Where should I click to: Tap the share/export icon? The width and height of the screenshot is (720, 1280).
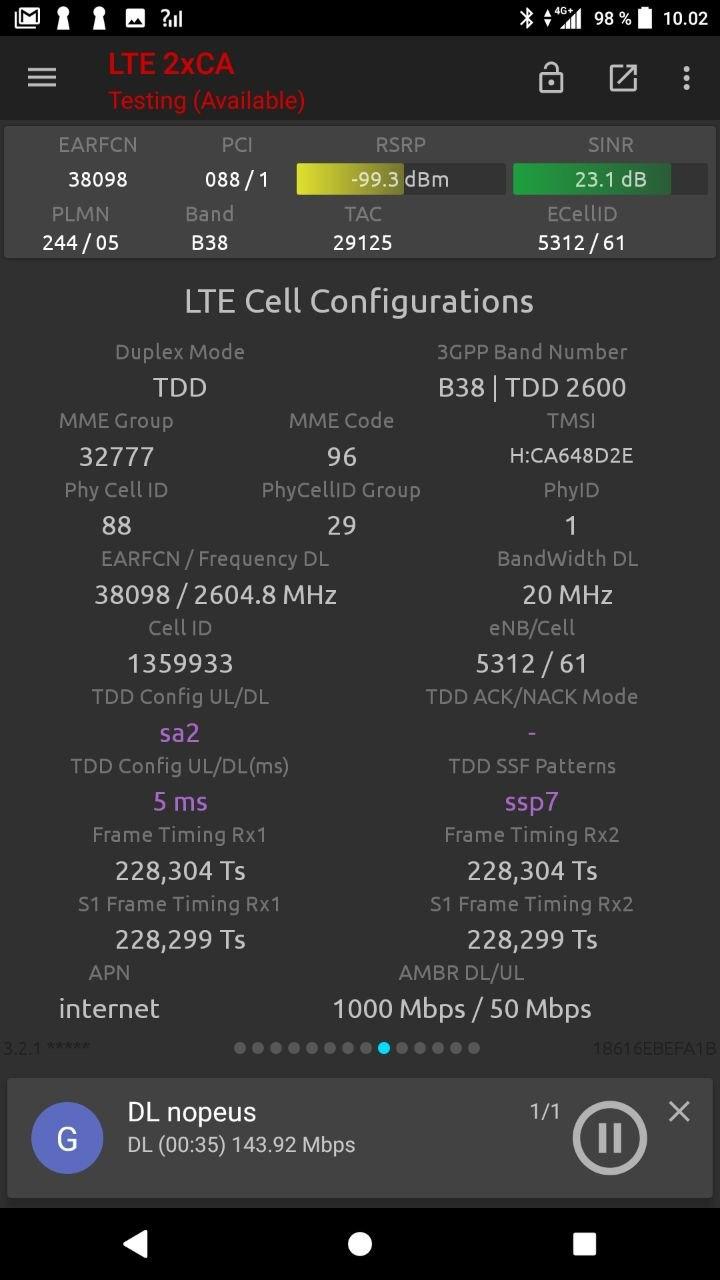[x=623, y=78]
